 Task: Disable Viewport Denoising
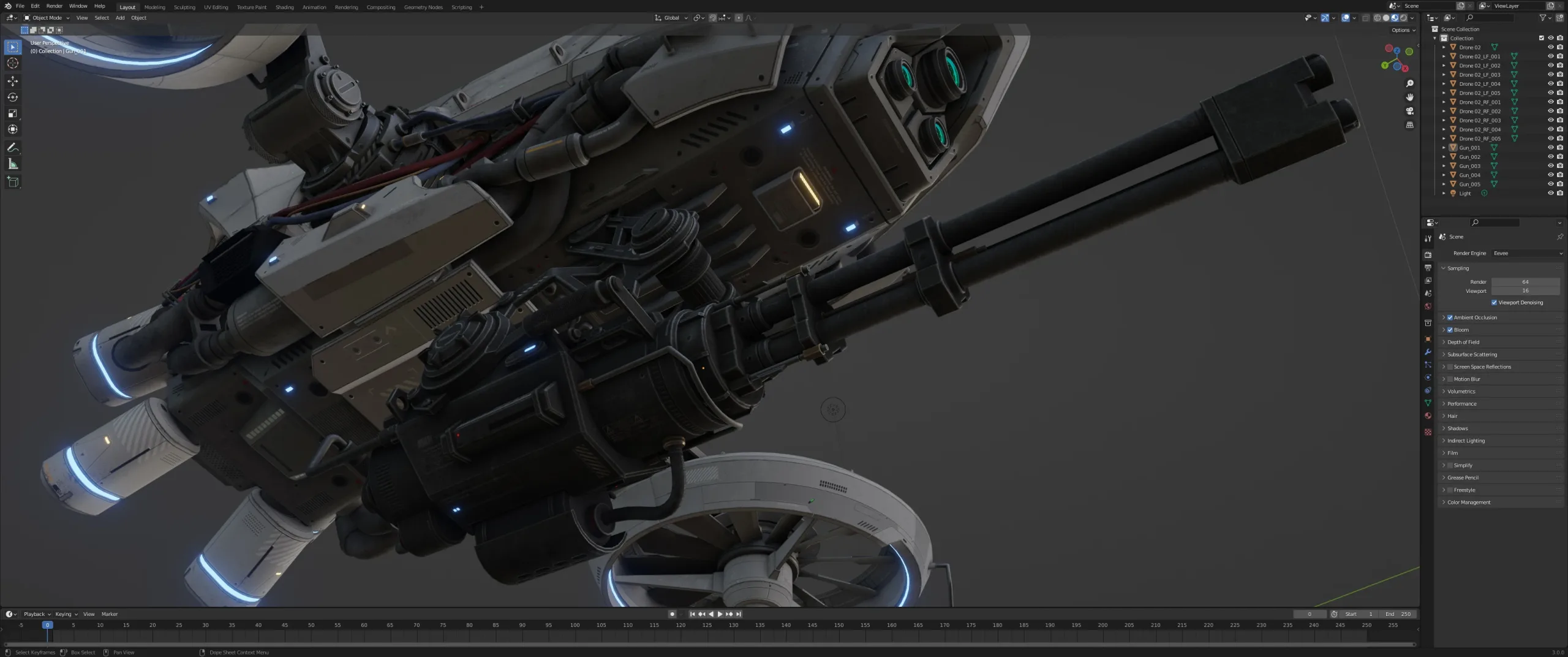[x=1493, y=302]
